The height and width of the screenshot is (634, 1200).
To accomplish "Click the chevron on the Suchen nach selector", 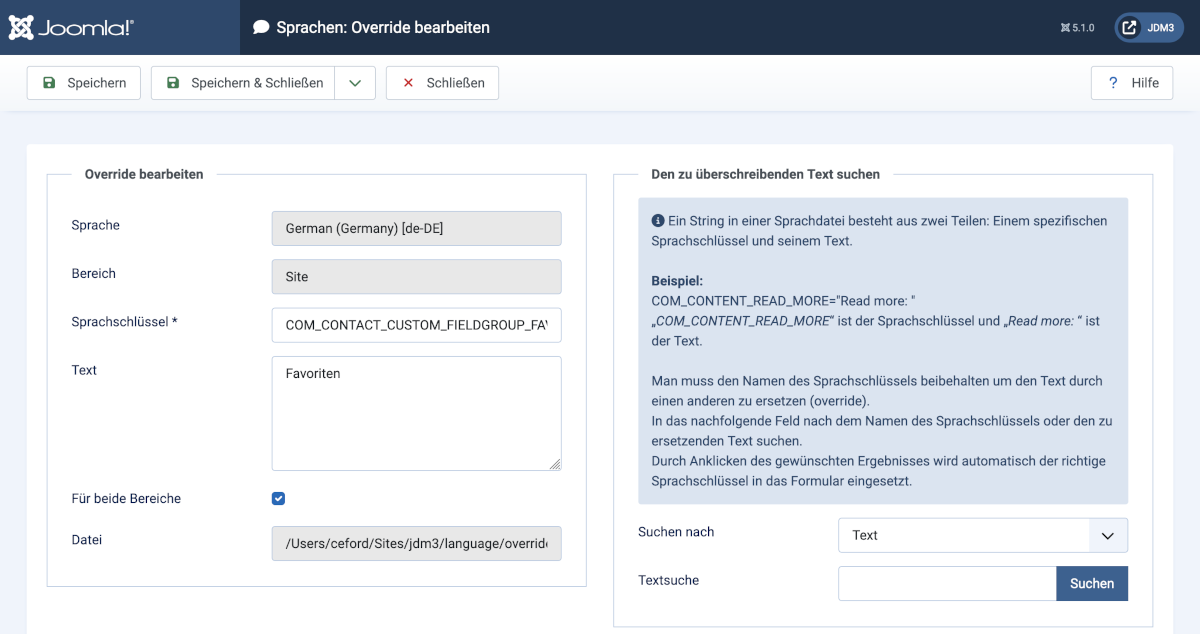I will coord(1107,535).
